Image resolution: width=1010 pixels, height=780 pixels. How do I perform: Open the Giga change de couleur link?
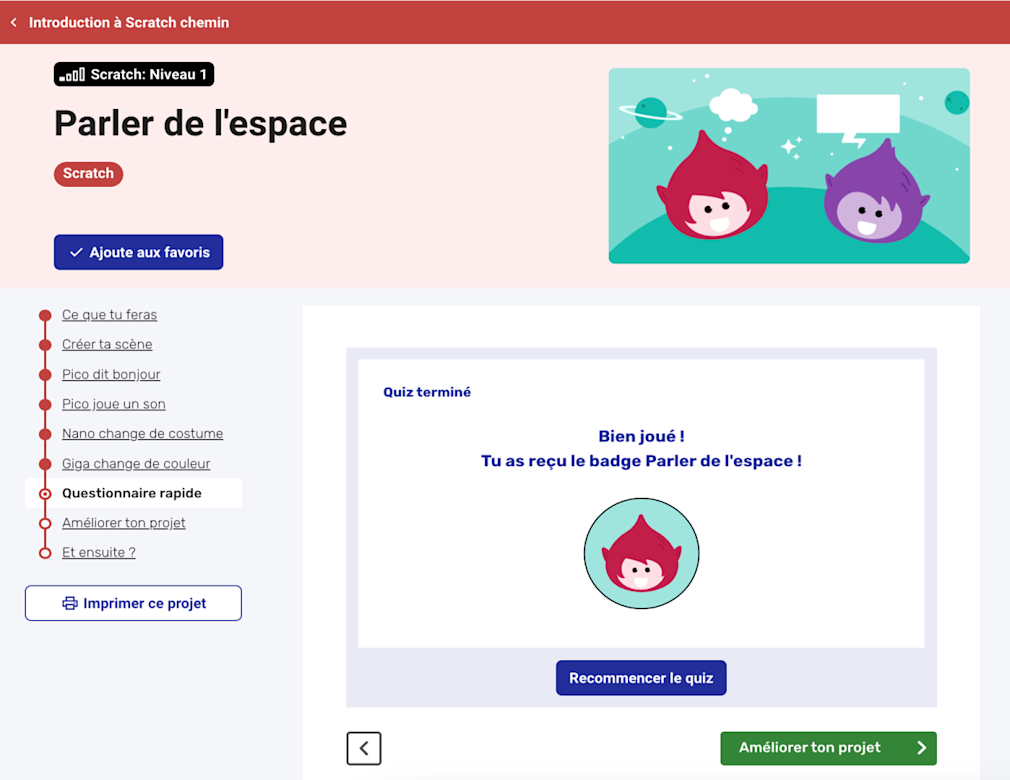tap(136, 464)
